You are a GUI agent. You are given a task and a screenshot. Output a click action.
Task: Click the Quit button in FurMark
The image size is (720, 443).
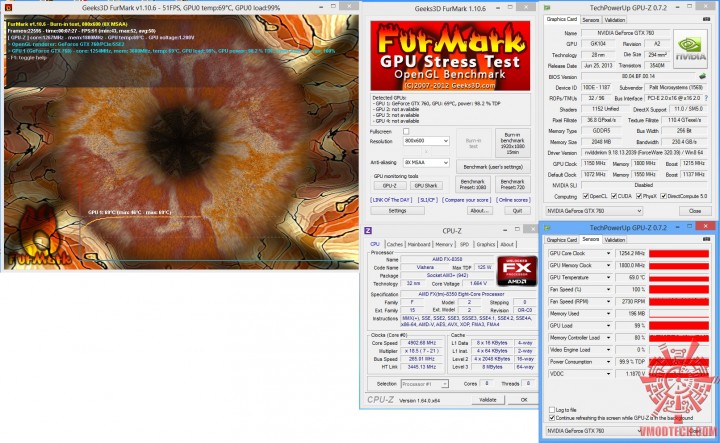click(x=517, y=211)
